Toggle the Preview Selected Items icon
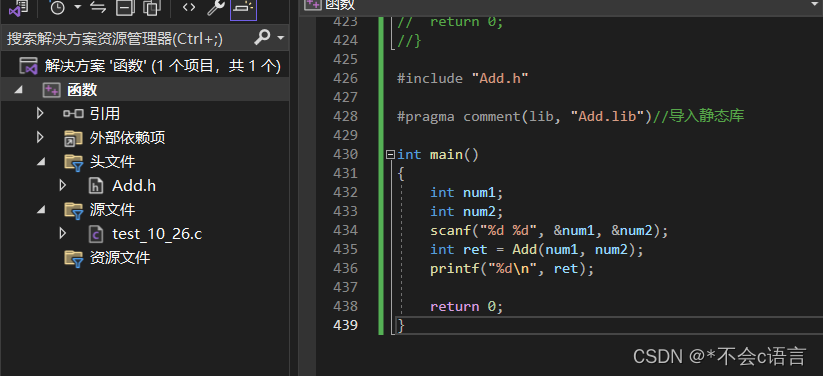This screenshot has height=376, width=823. (x=244, y=7)
